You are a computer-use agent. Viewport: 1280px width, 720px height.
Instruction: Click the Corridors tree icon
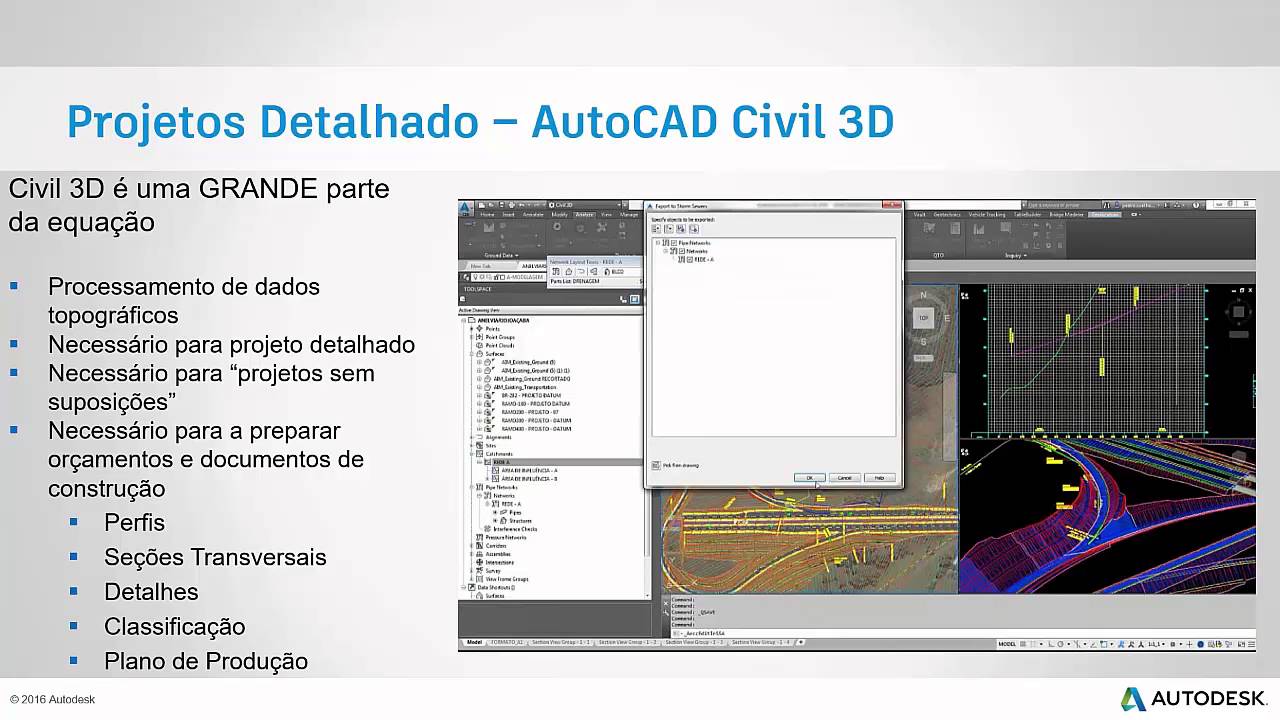(x=480, y=546)
